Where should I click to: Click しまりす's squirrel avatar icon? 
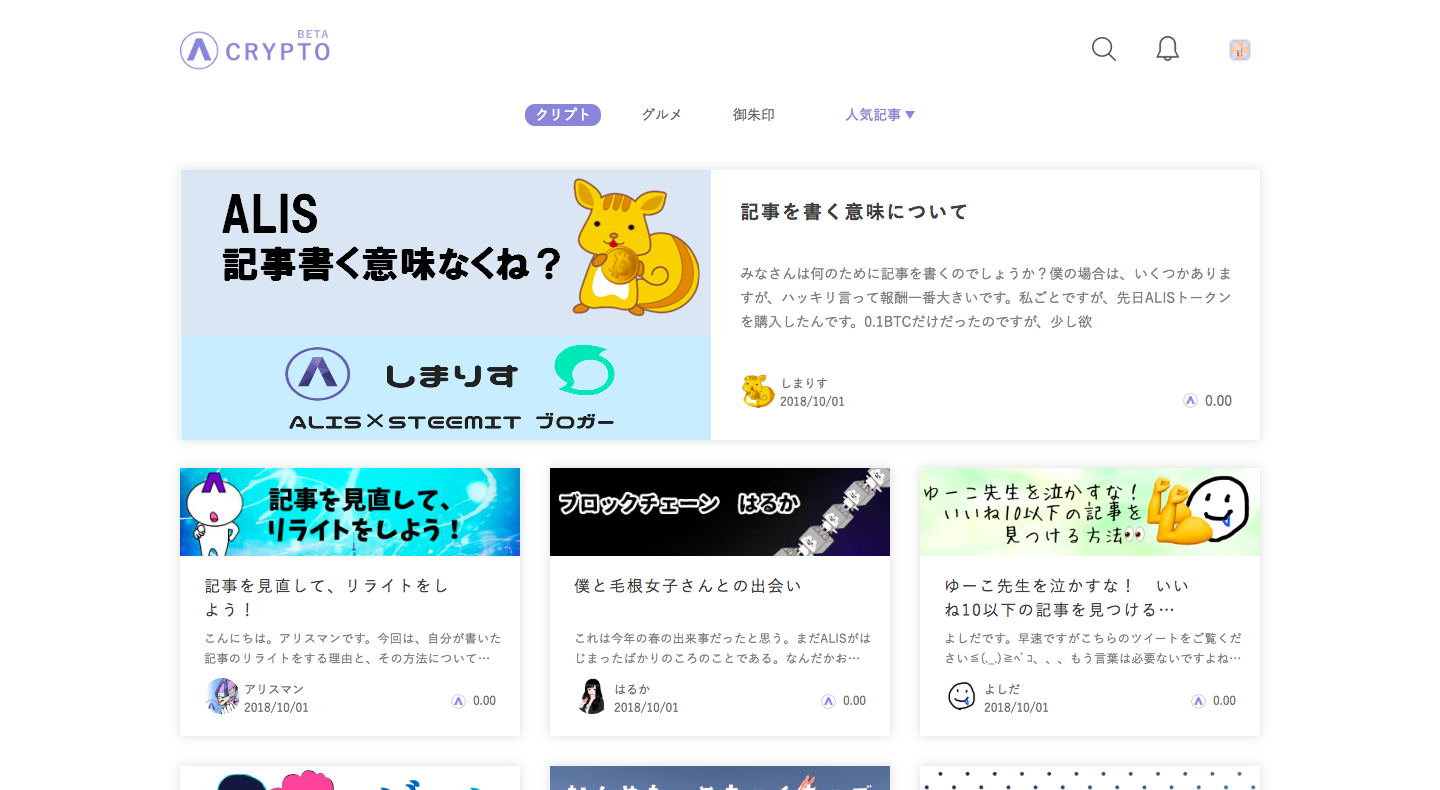pyautogui.click(x=758, y=391)
